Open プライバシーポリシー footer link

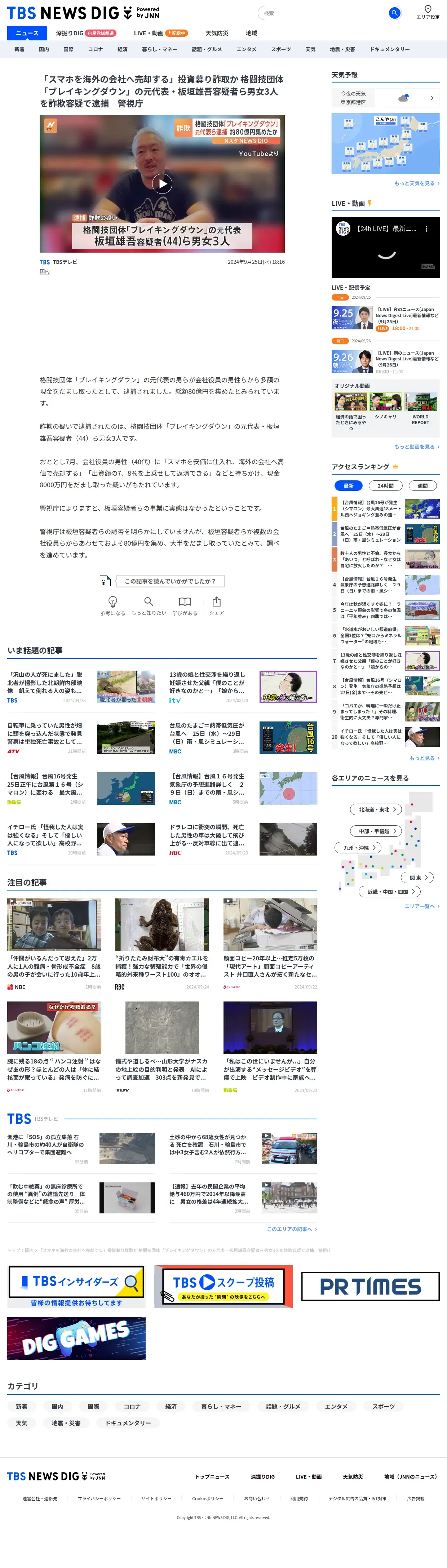99,1498
